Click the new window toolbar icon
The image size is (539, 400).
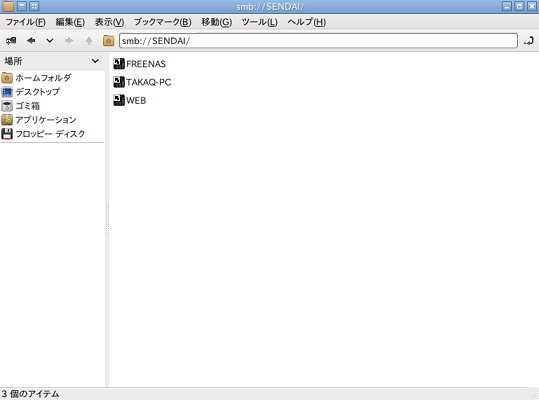(x=11, y=41)
